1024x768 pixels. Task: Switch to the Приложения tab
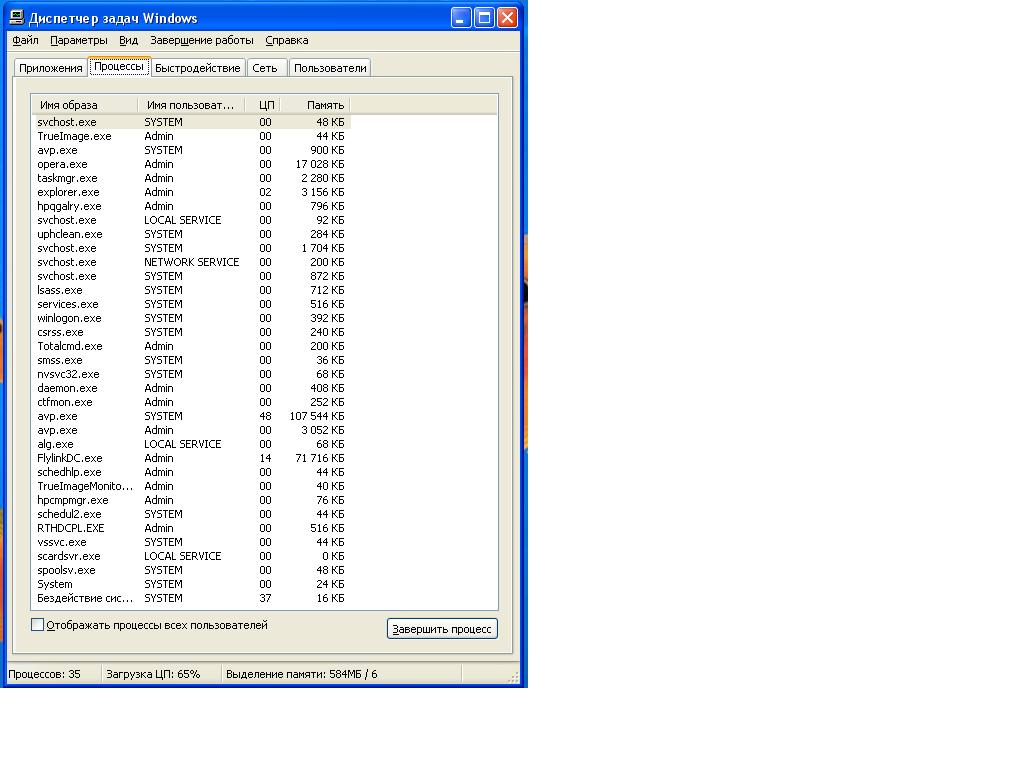coord(50,68)
